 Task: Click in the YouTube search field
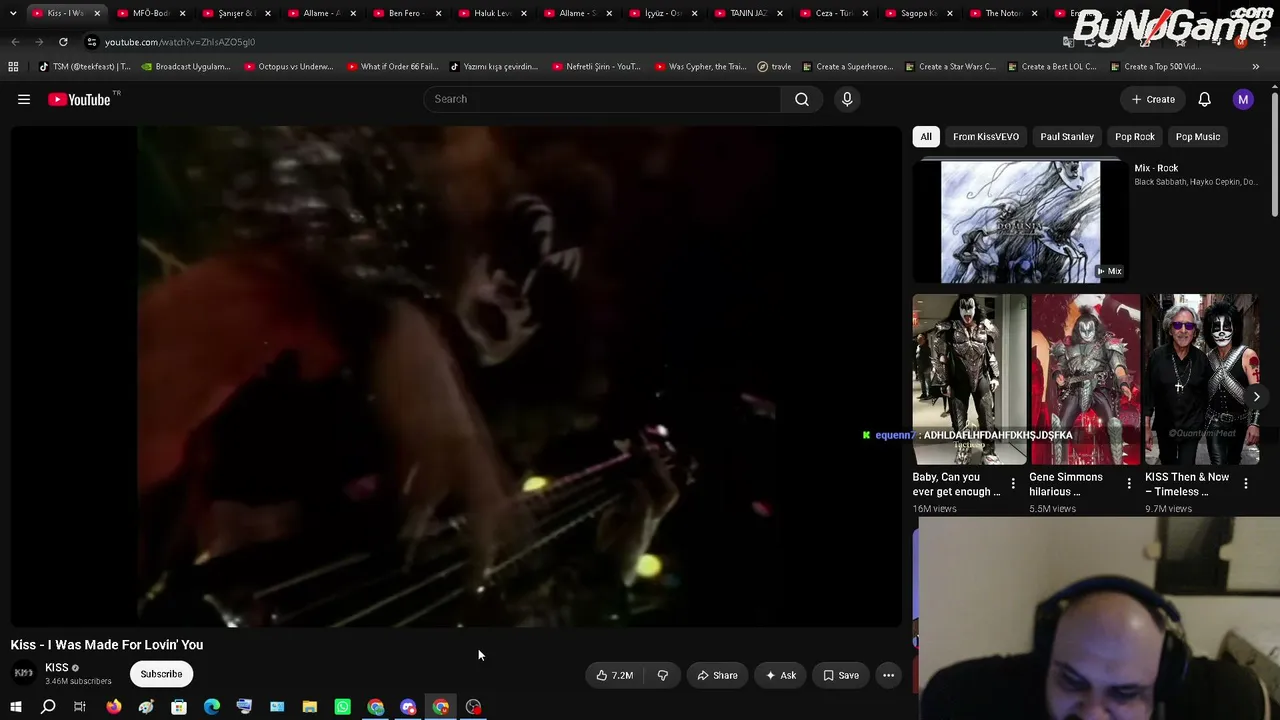click(x=603, y=99)
